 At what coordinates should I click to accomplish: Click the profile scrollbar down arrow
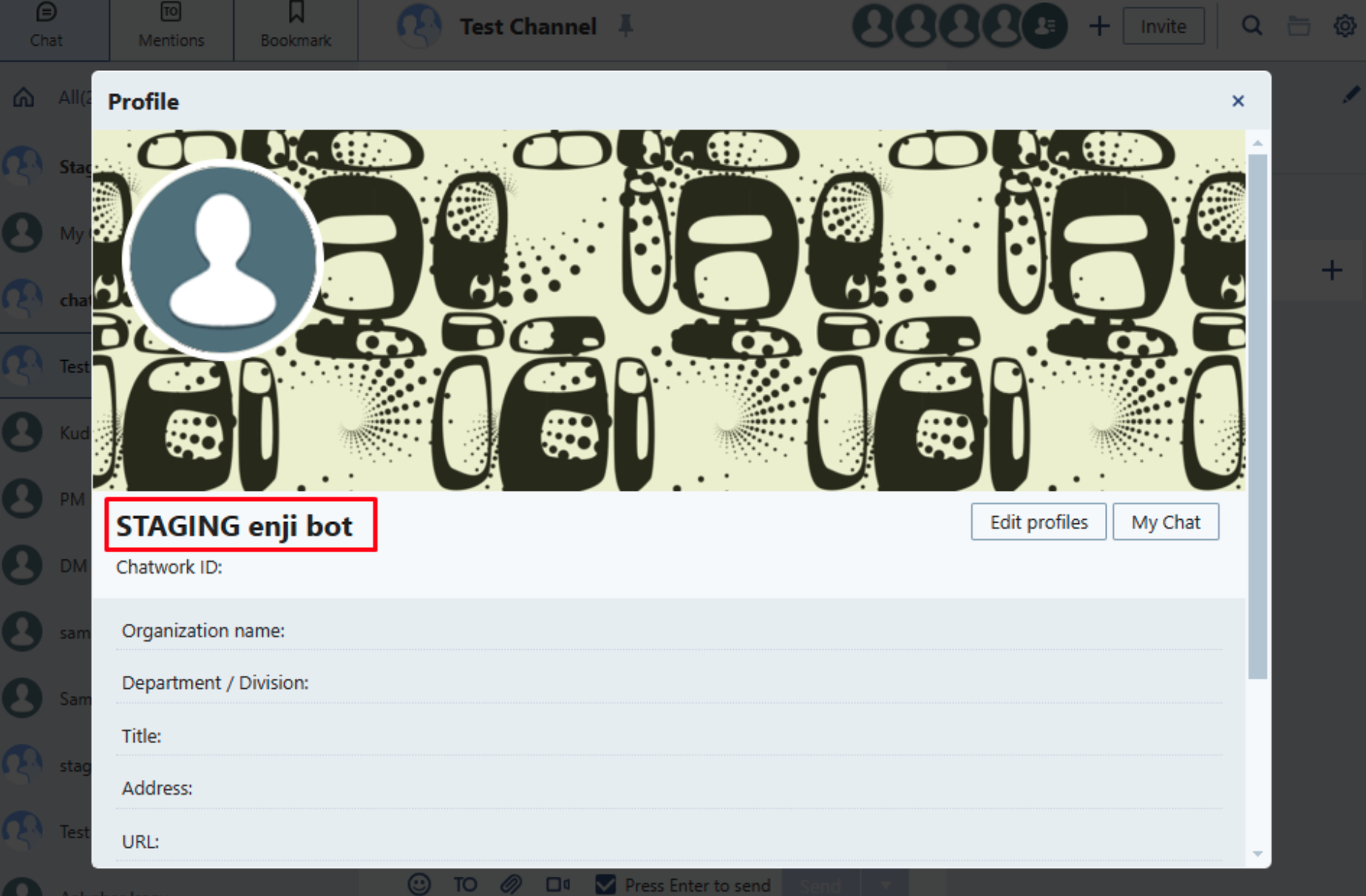pyautogui.click(x=1257, y=853)
